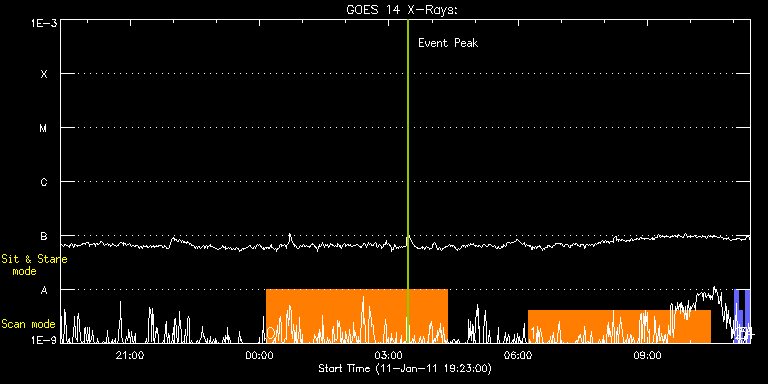Click the 1E-3 top axis value

point(43,23)
